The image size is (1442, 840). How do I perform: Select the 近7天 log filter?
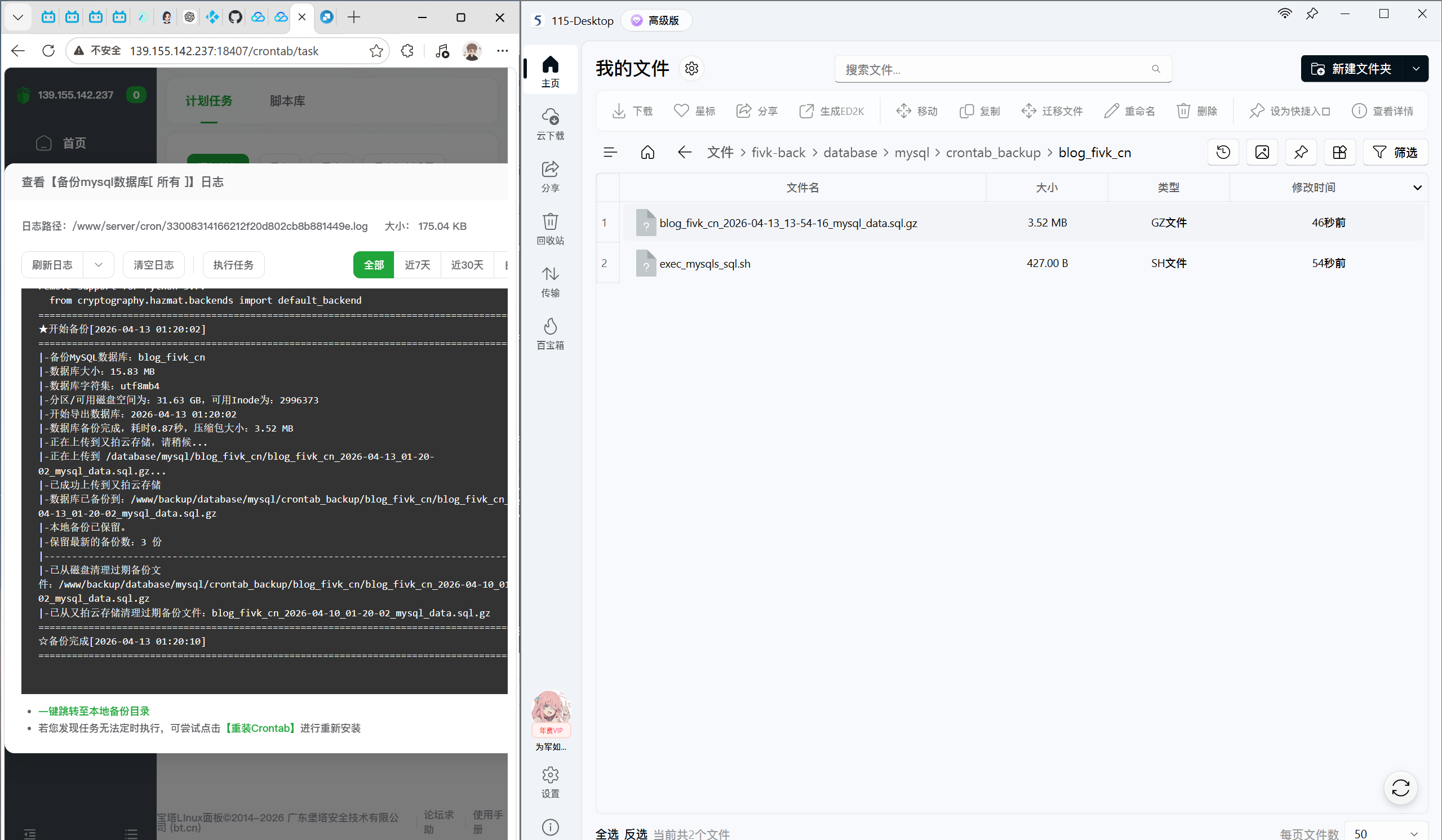[417, 265]
